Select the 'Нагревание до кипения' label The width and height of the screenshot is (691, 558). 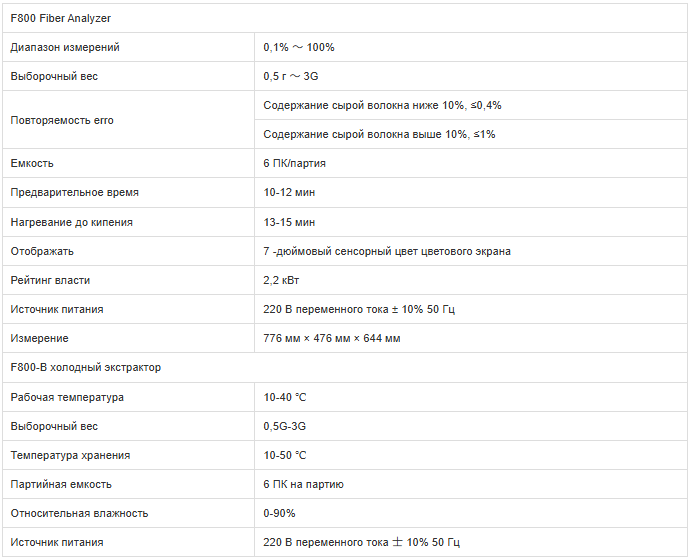(x=71, y=222)
